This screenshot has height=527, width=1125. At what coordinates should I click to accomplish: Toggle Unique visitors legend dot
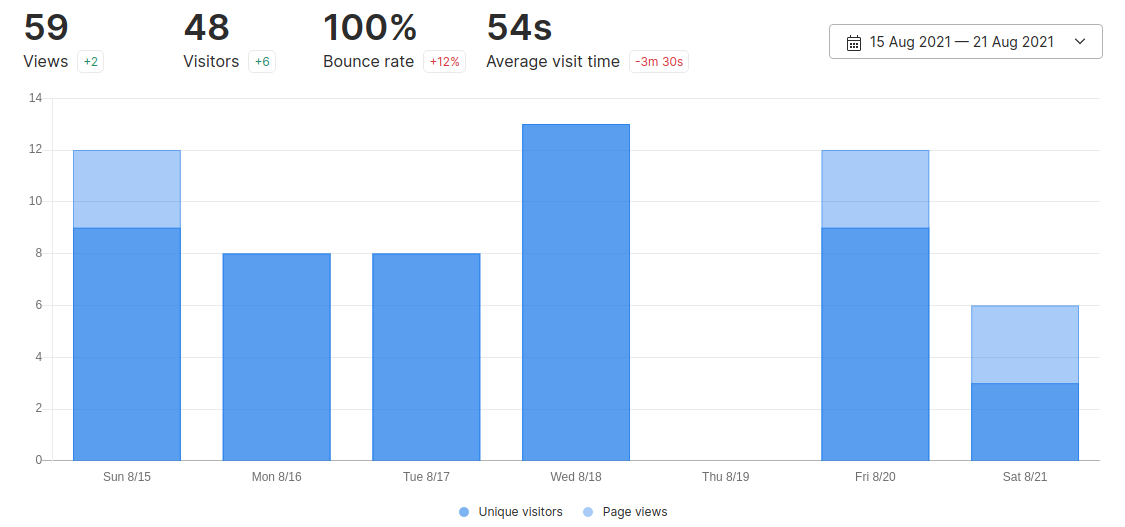[x=464, y=512]
